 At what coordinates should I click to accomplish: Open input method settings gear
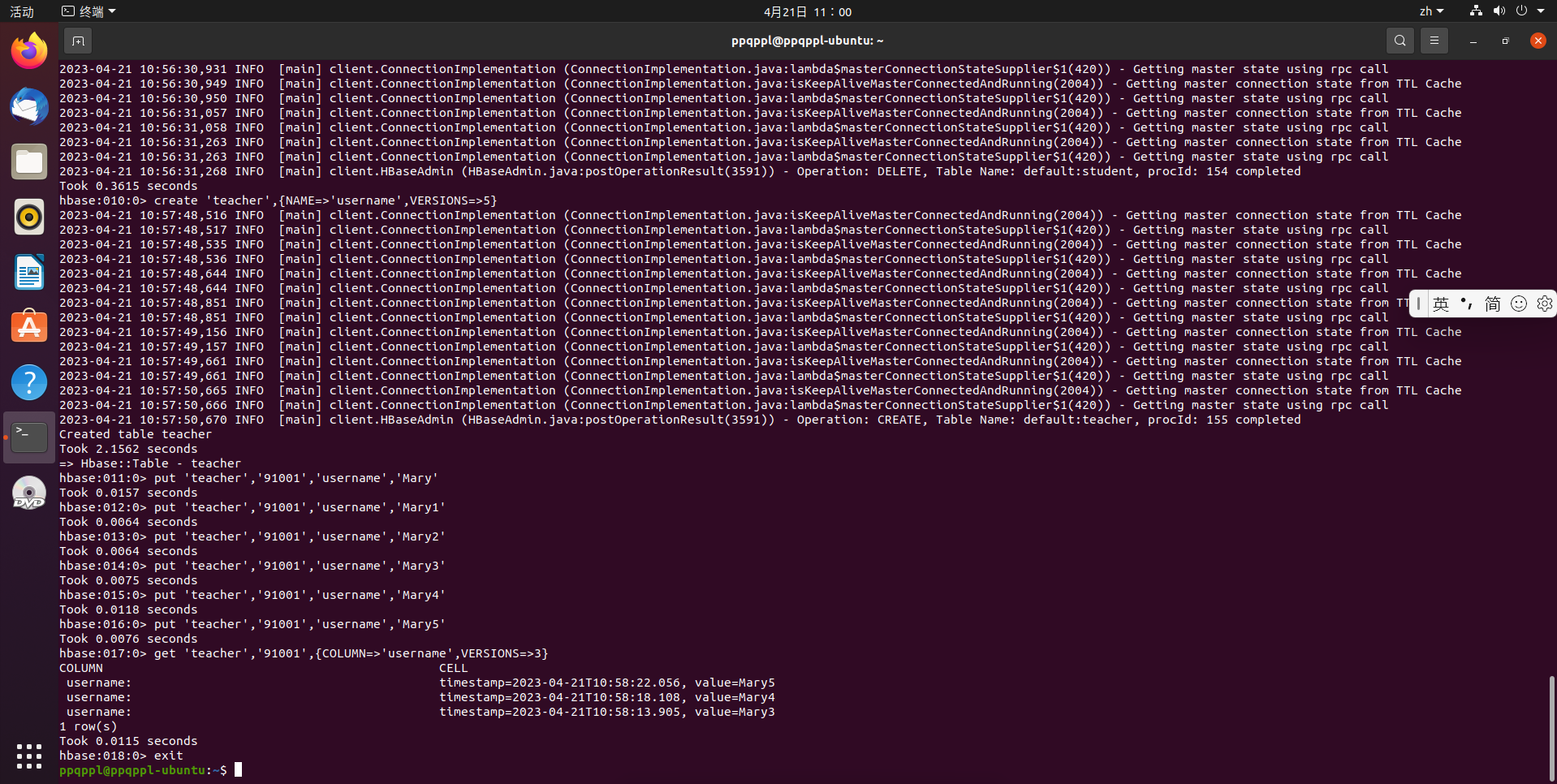pos(1544,304)
